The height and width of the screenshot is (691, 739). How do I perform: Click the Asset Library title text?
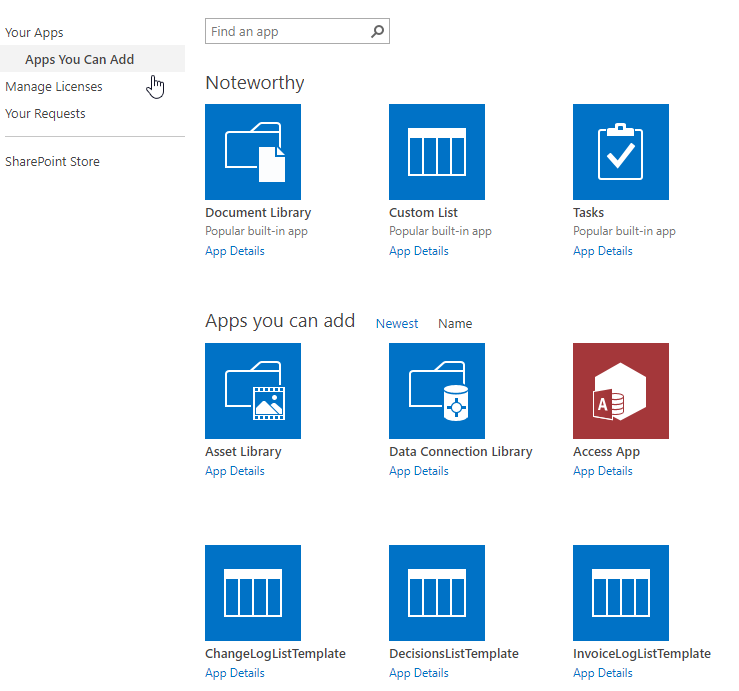click(x=243, y=452)
